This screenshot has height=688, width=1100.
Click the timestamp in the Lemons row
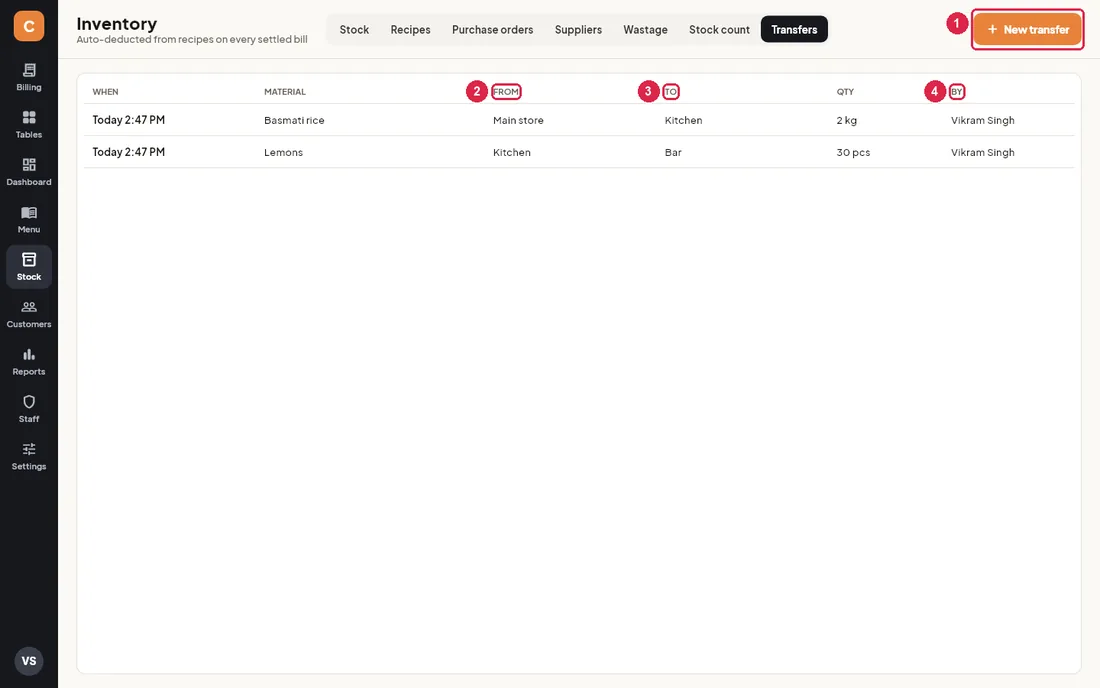(128, 152)
